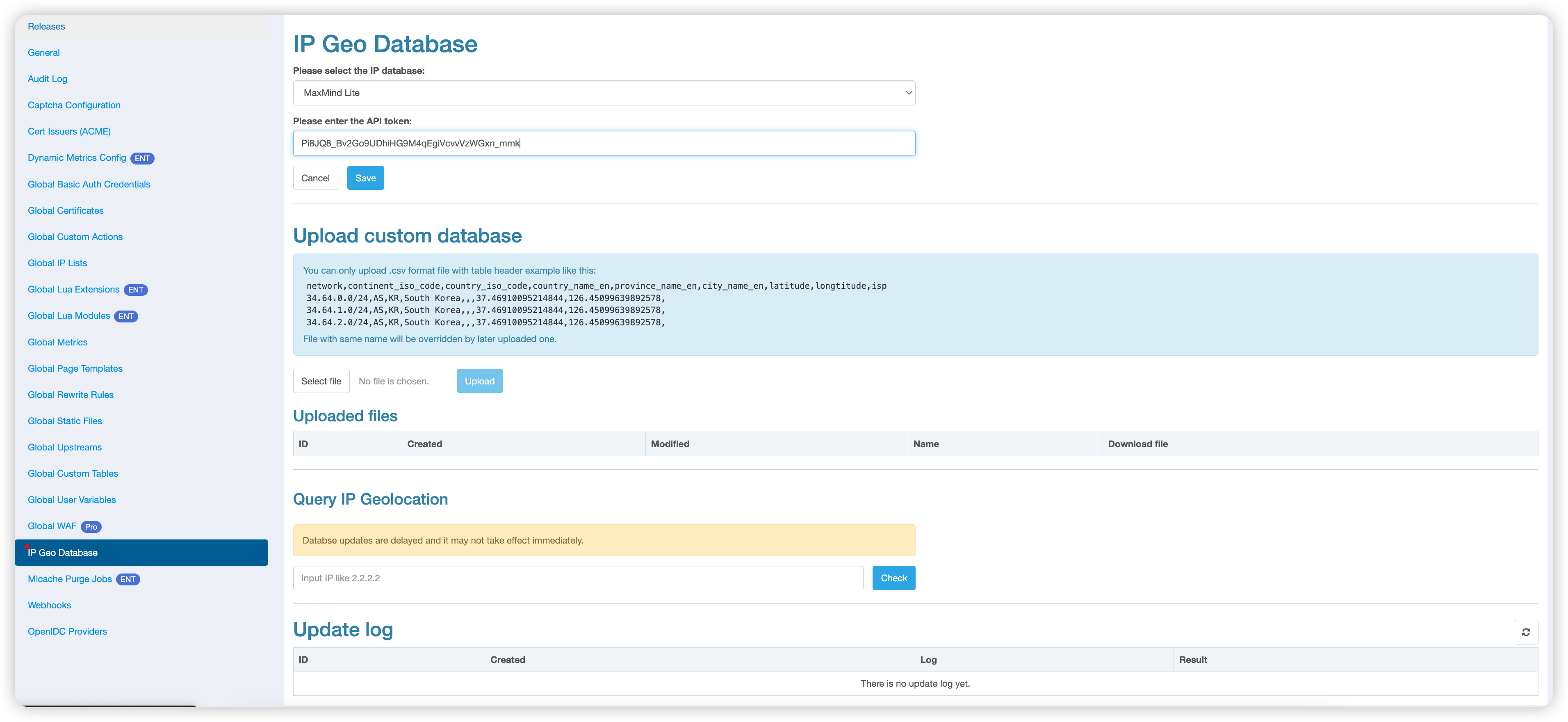Viewport: 1568px width, 722px height.
Task: Open Global Certificates
Action: point(66,210)
